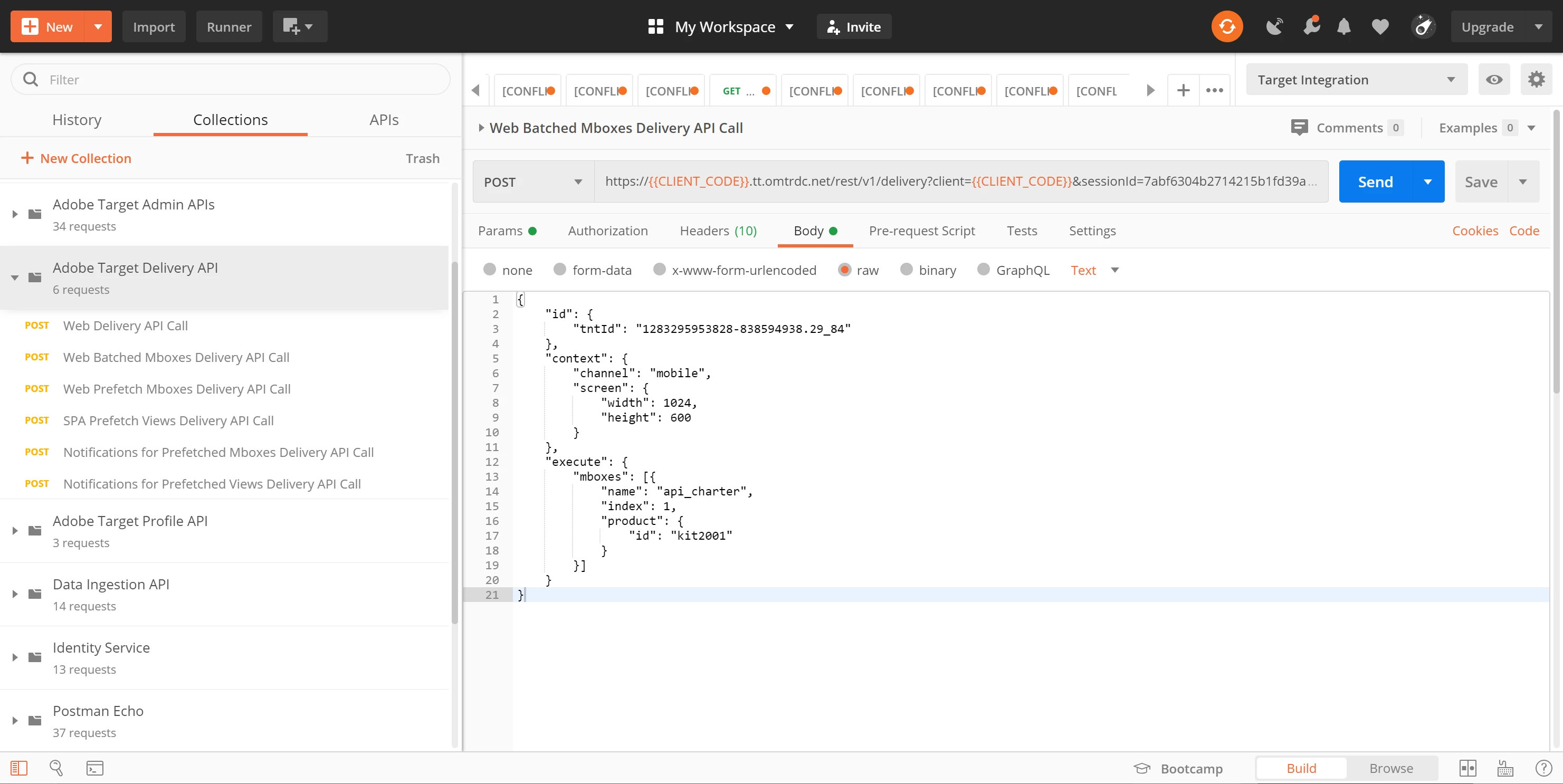This screenshot has height=784, width=1563.
Task: Open manage environments gear icon
Action: 1536,80
